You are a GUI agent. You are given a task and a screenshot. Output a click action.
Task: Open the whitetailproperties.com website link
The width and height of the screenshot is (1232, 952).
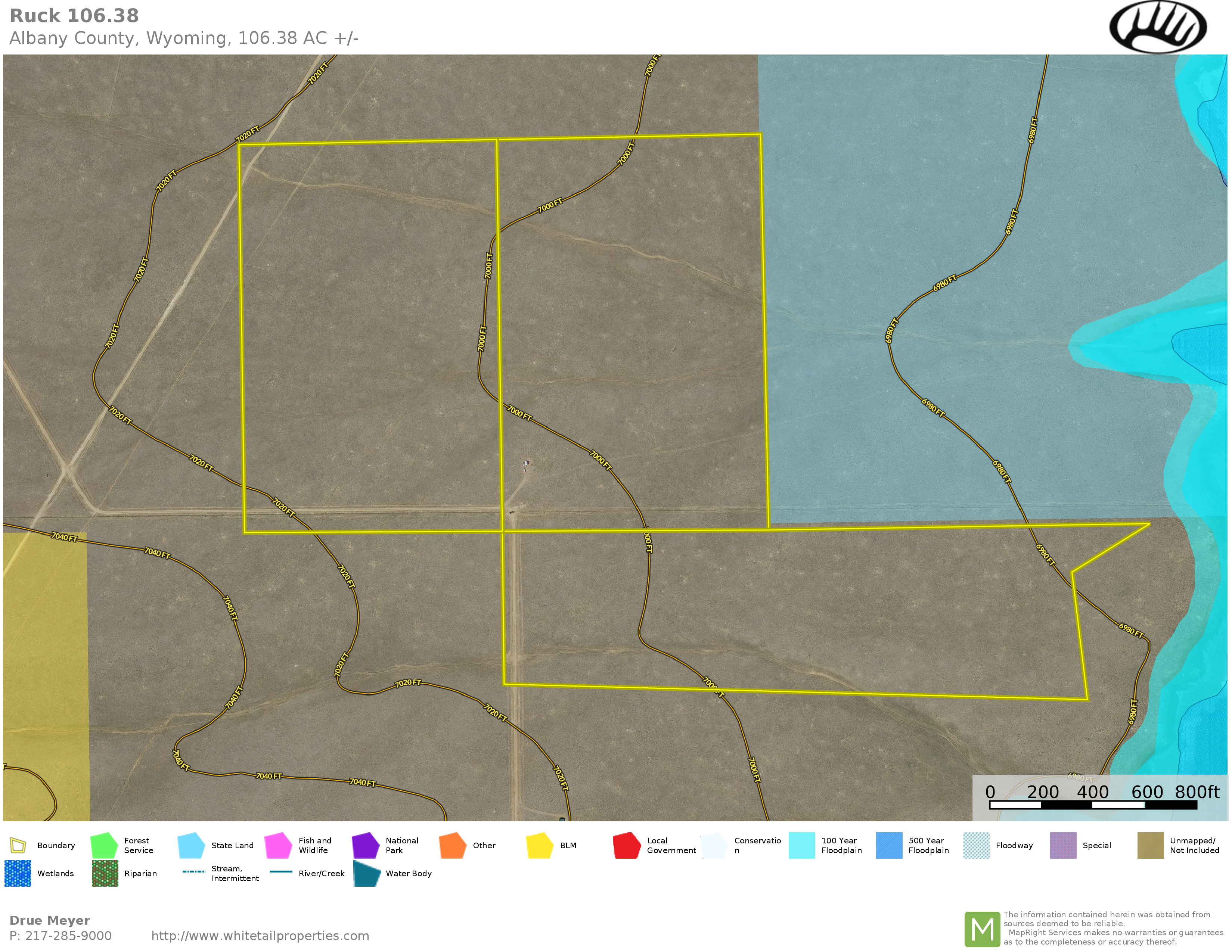point(260,936)
